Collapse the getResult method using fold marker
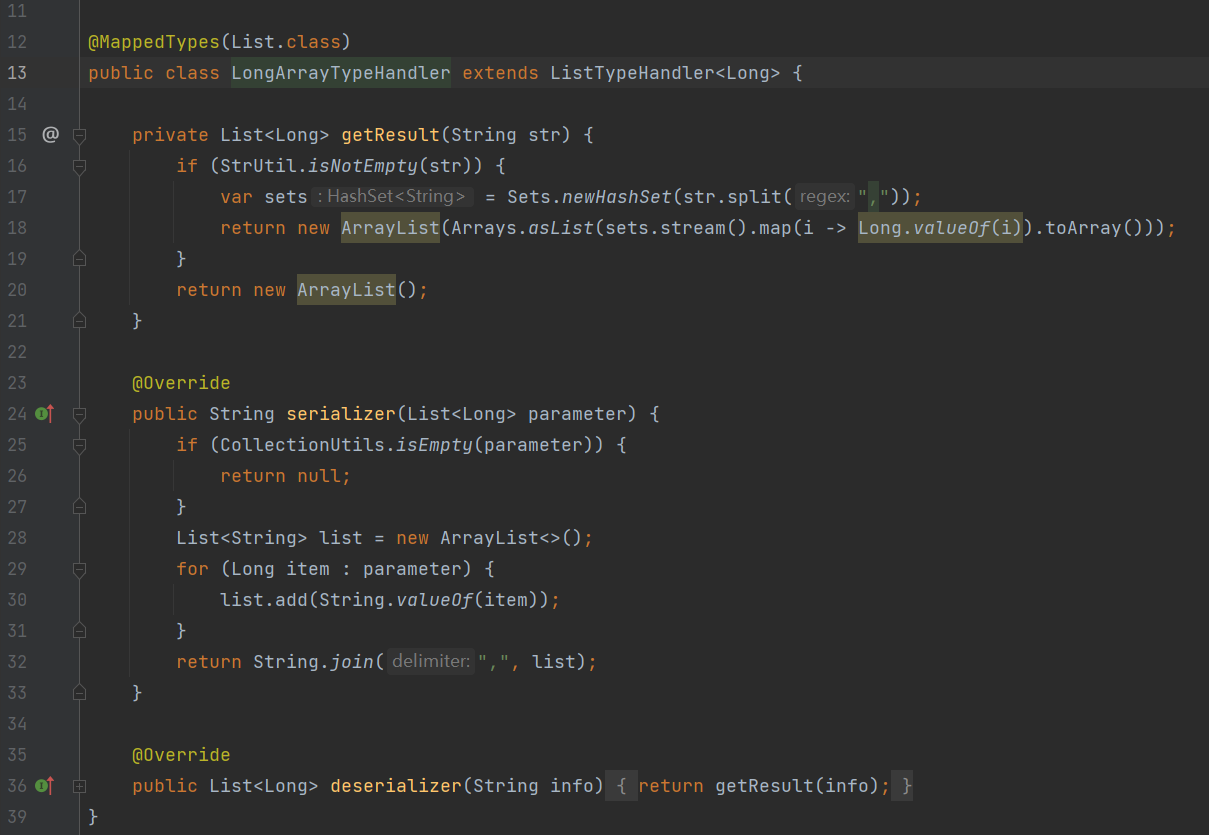This screenshot has width=1209, height=835. (x=80, y=135)
